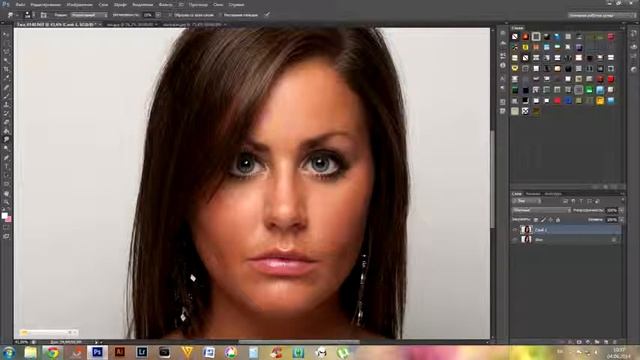The image size is (640, 360).
Task: Open the brush preset picker dropdown
Action: [x=28, y=15]
